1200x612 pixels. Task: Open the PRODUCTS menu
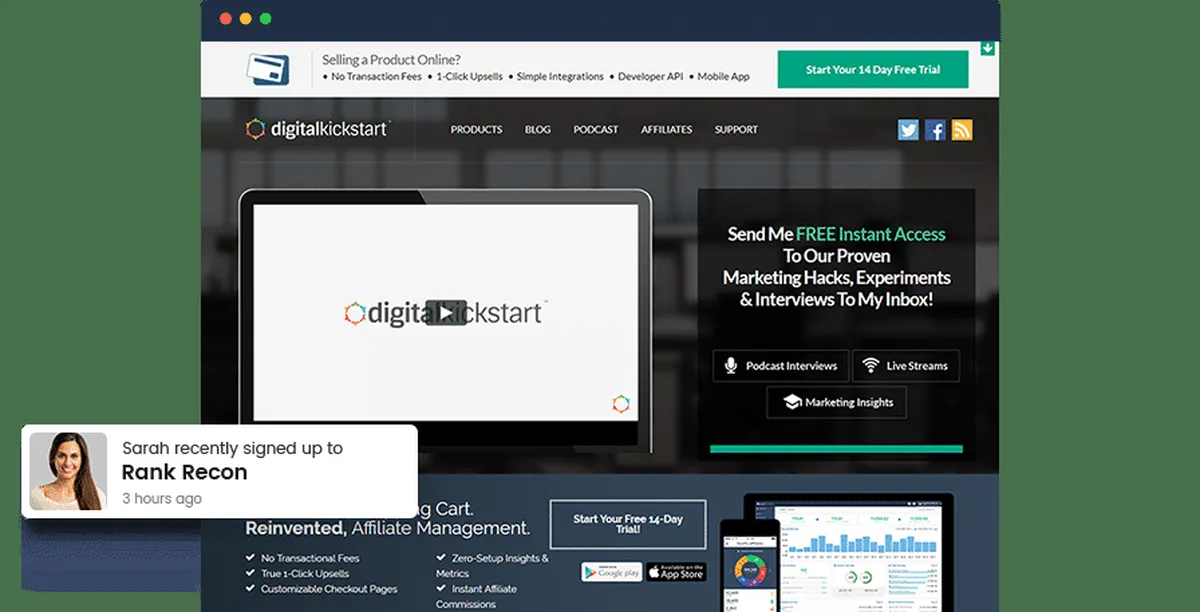tap(476, 130)
